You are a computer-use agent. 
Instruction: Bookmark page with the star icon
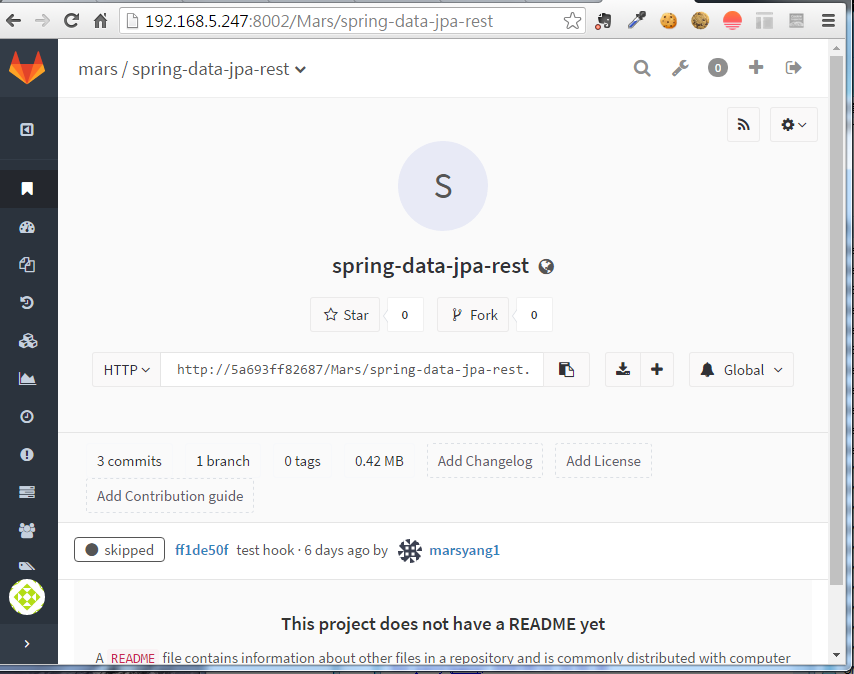(572, 21)
